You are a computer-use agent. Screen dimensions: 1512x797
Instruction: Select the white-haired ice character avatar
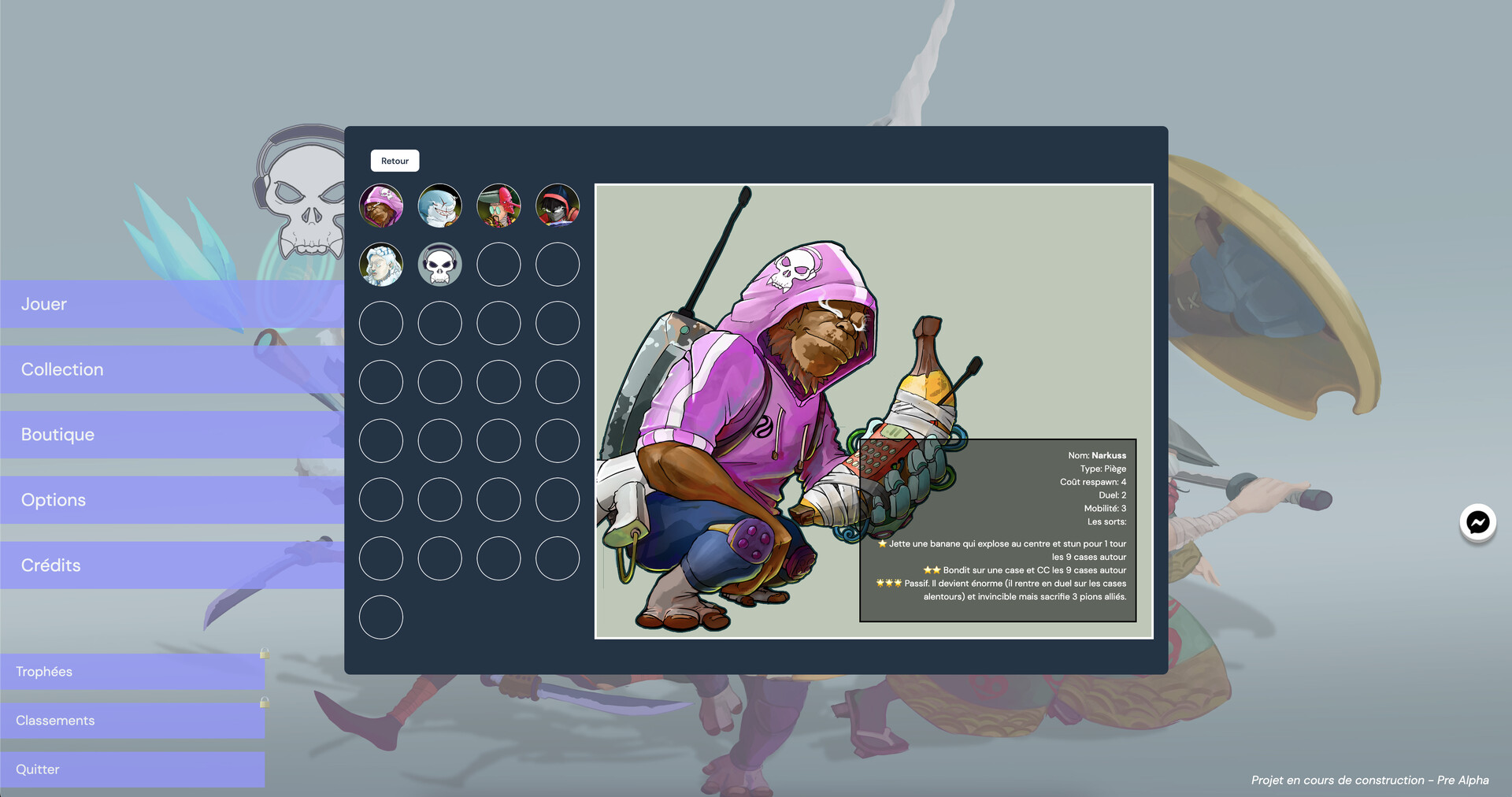pyautogui.click(x=381, y=265)
